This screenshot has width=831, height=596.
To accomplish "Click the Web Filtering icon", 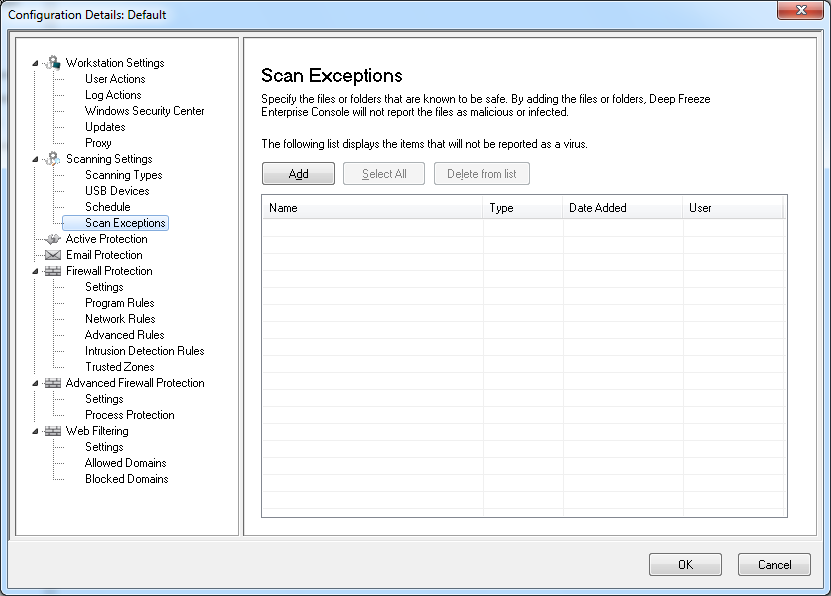I will coord(53,431).
